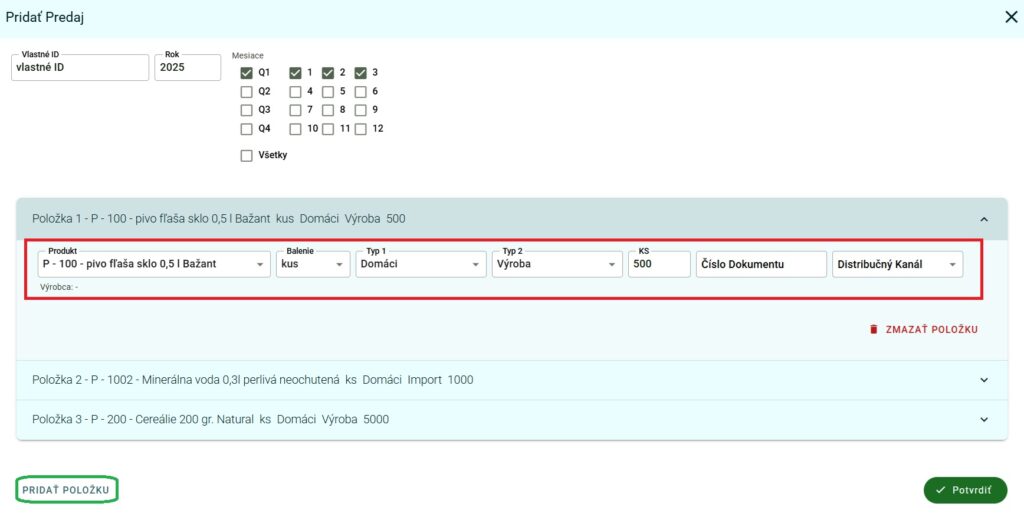The width and height of the screenshot is (1024, 513).
Task: Expand Položka 3 Cereálie row
Action: (983, 420)
